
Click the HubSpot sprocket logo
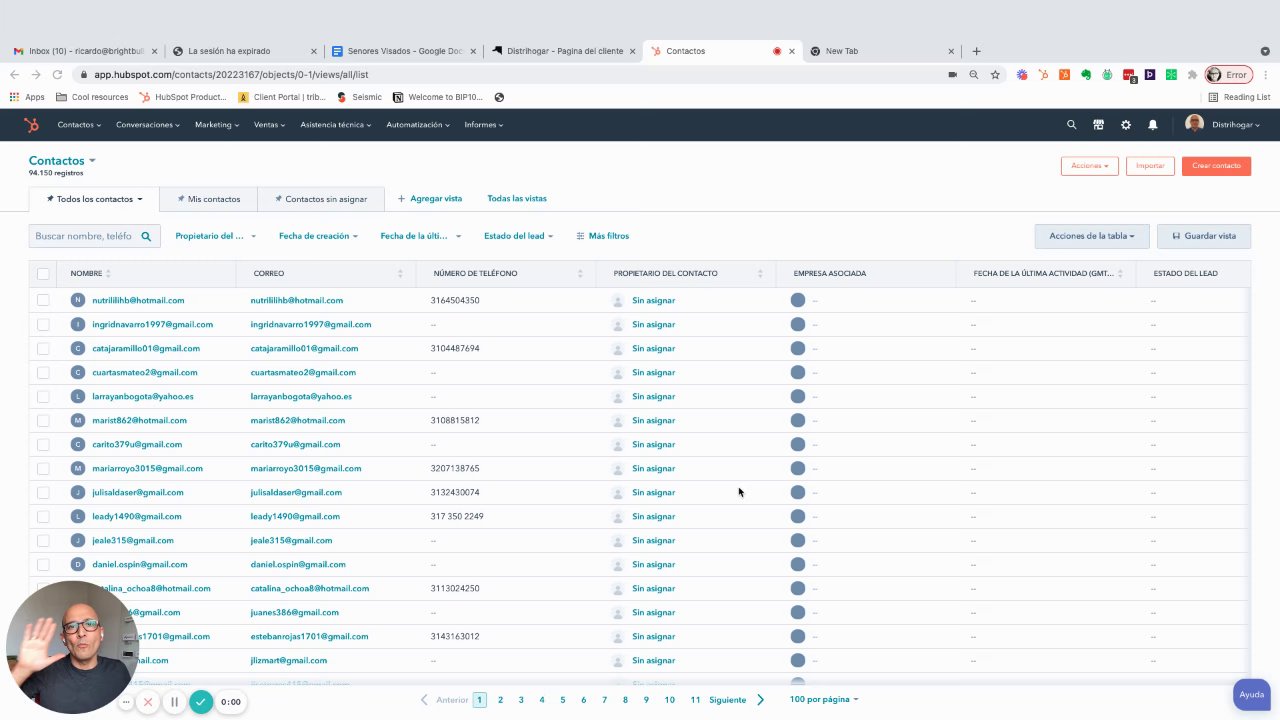(x=31, y=125)
